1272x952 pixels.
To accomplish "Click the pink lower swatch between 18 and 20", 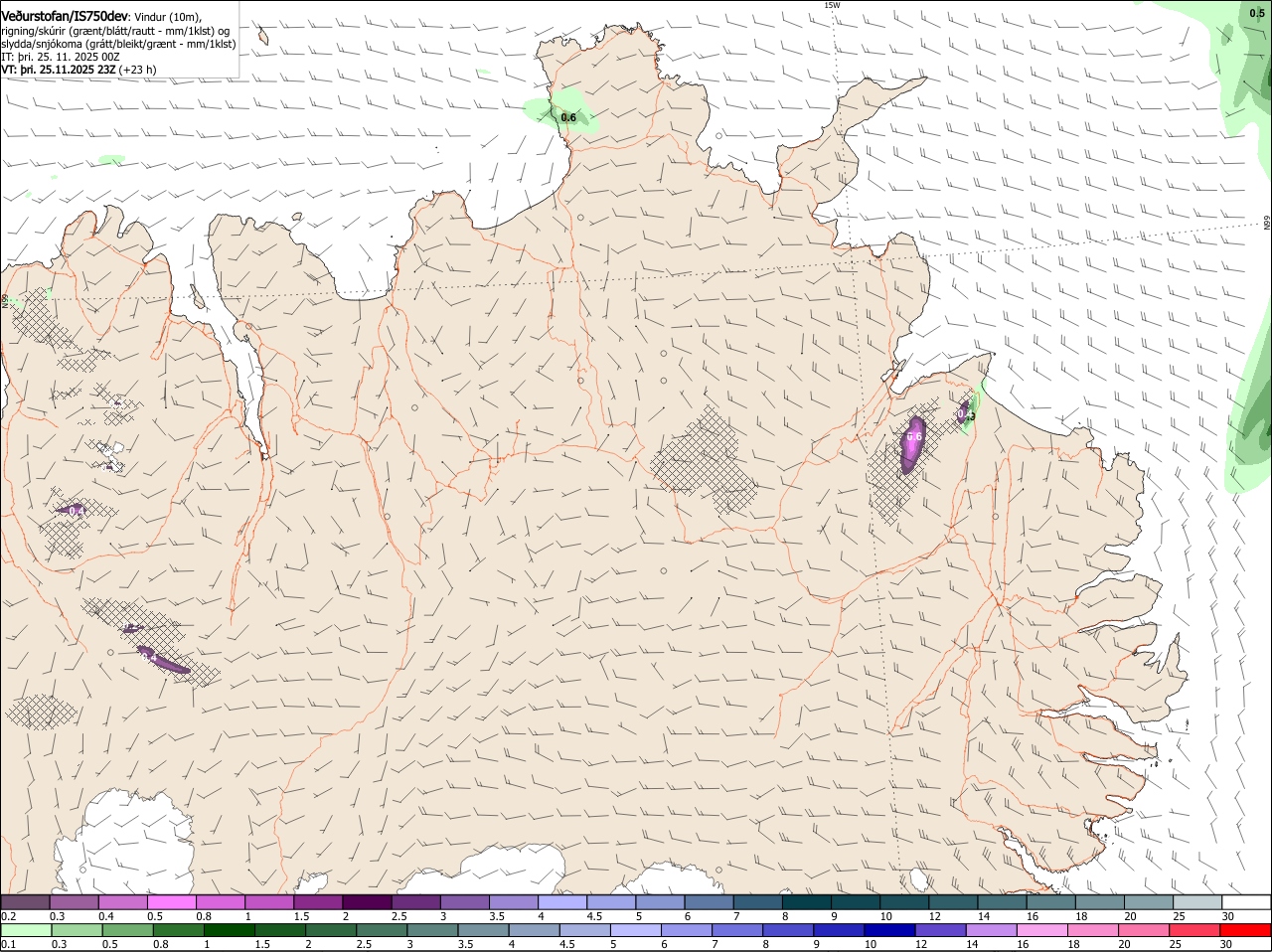I will coord(1094,930).
